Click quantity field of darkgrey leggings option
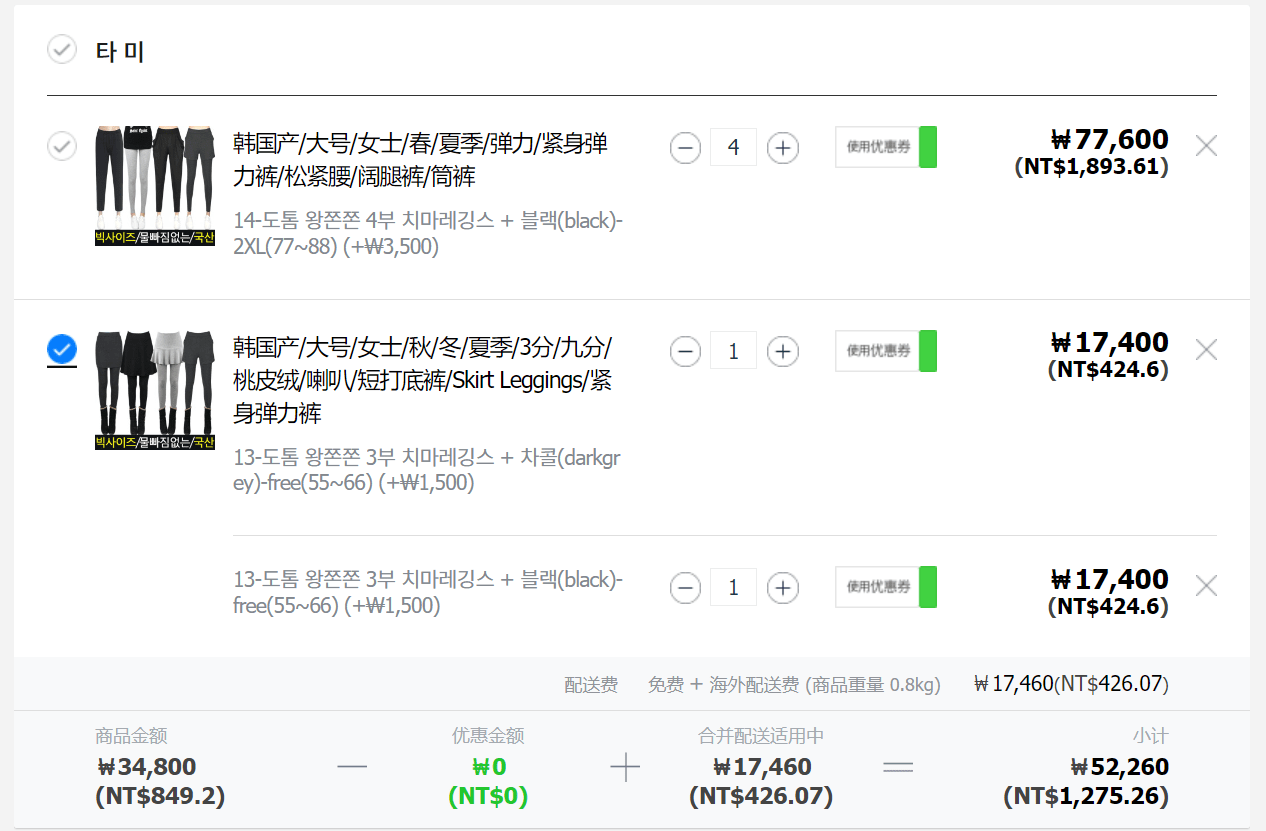The image size is (1266, 831). coord(733,351)
